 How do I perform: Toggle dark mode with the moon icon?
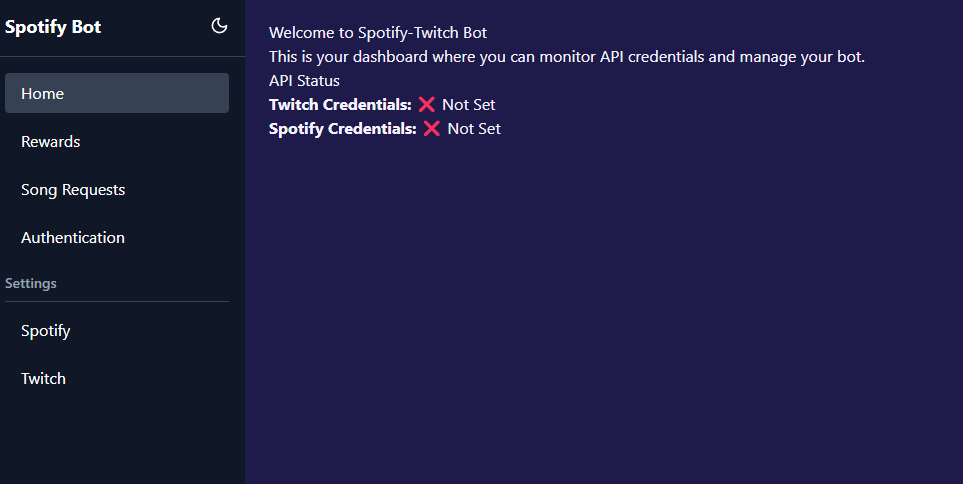point(219,26)
